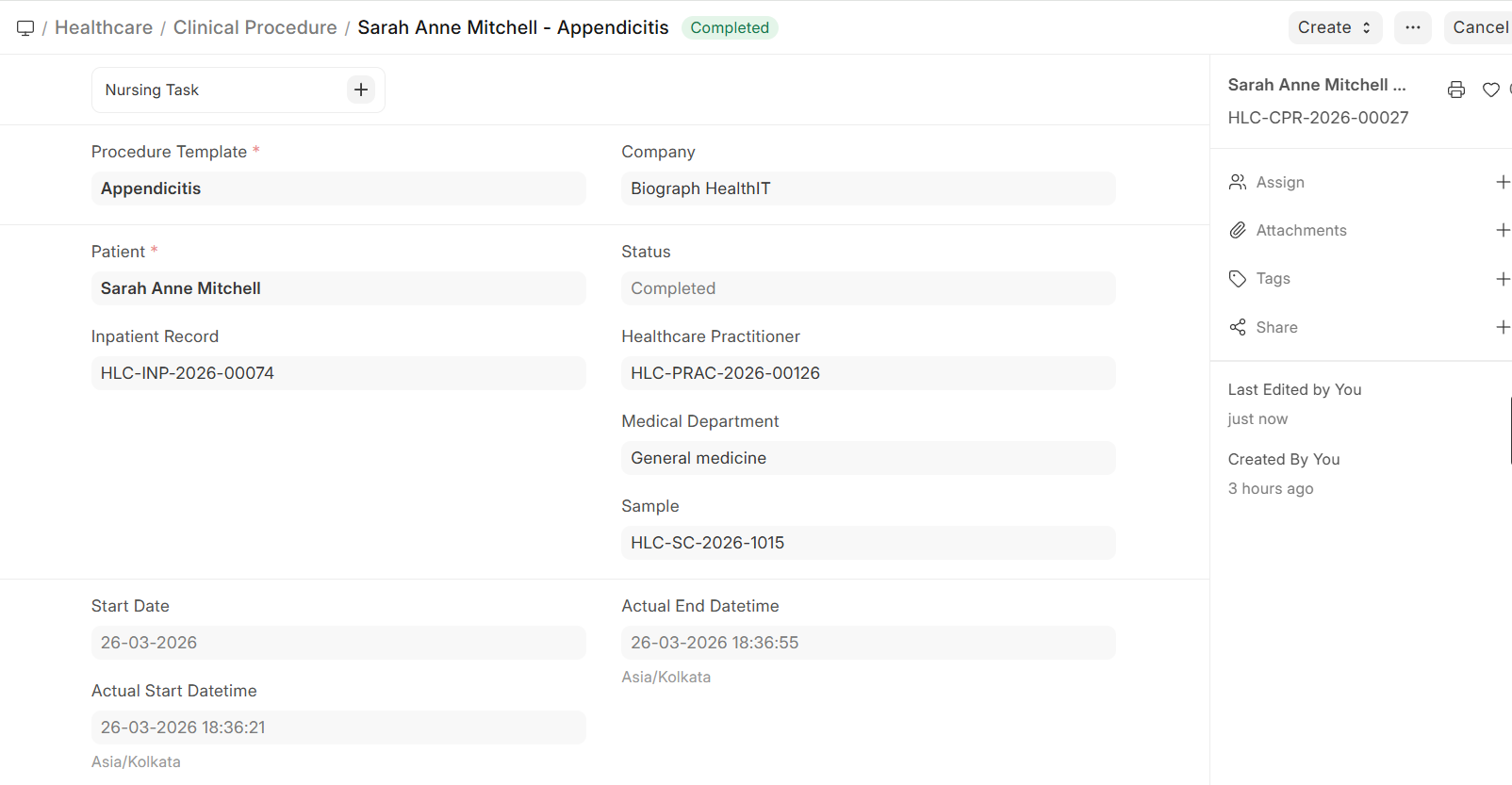Click the Nursing Task connection label
This screenshot has width=1512, height=785.
point(152,90)
